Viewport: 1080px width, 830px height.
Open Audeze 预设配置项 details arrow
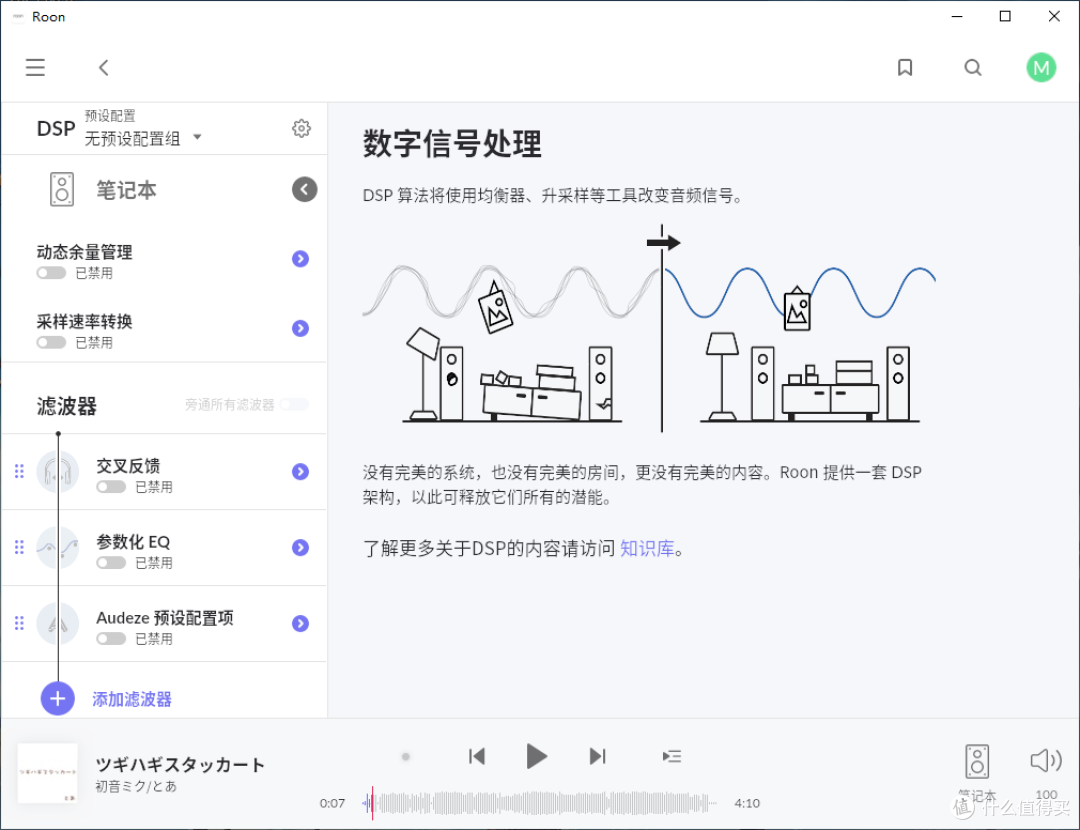(300, 623)
